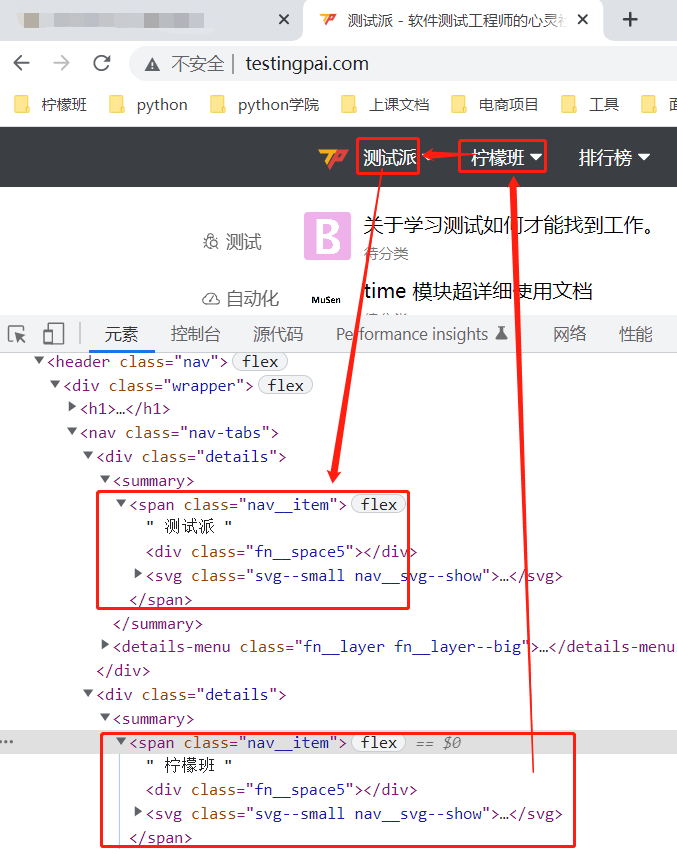Open a new browser tab with plus

(630, 20)
